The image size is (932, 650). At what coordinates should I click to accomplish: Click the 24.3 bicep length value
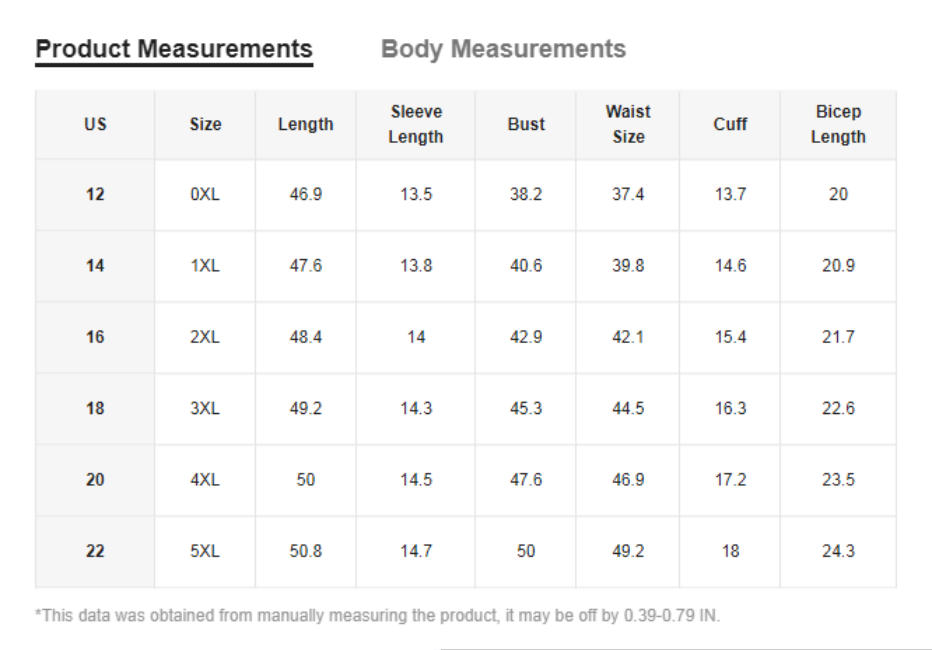(x=838, y=551)
